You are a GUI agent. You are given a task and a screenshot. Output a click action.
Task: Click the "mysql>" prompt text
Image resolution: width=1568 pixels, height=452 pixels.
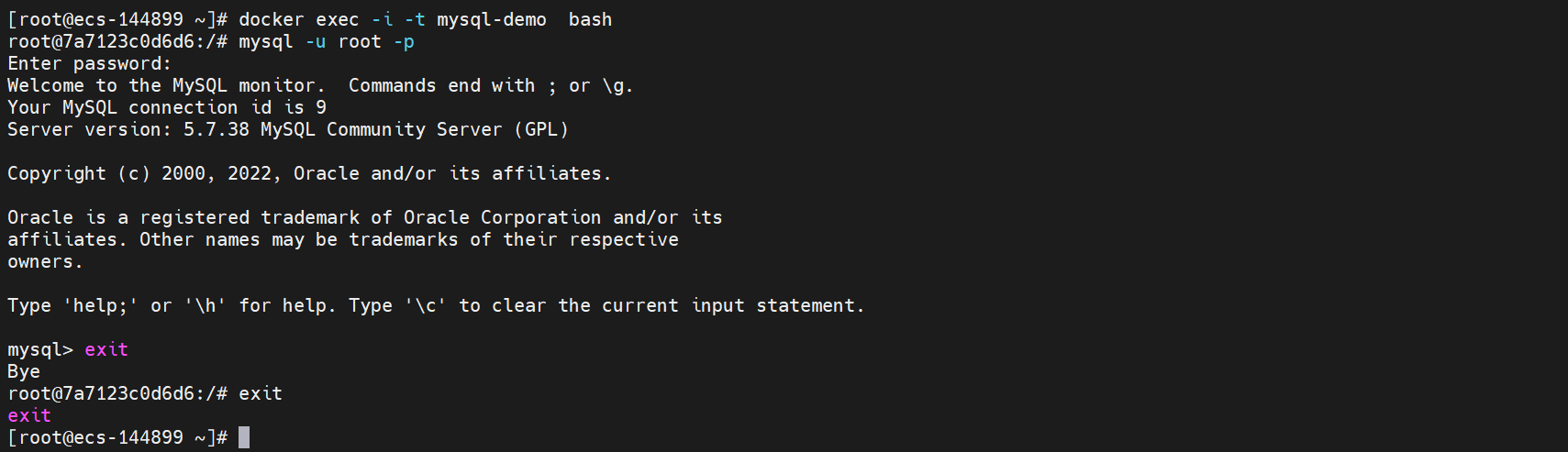[x=39, y=349]
